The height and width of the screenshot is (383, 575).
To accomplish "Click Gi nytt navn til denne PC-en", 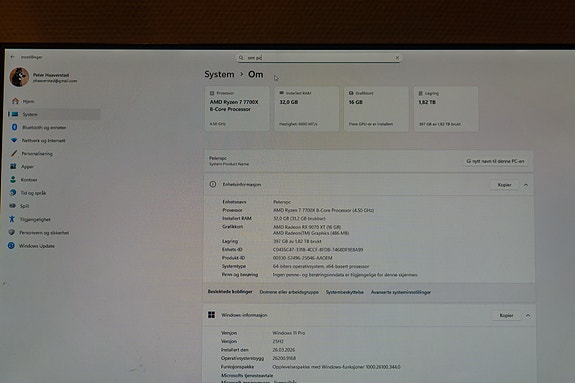I will pyautogui.click(x=495, y=161).
